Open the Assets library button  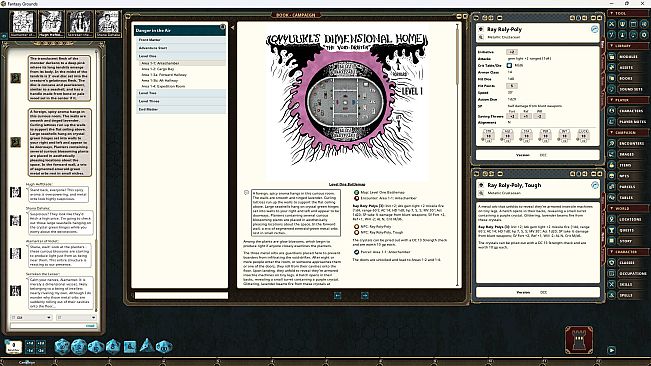(x=627, y=67)
